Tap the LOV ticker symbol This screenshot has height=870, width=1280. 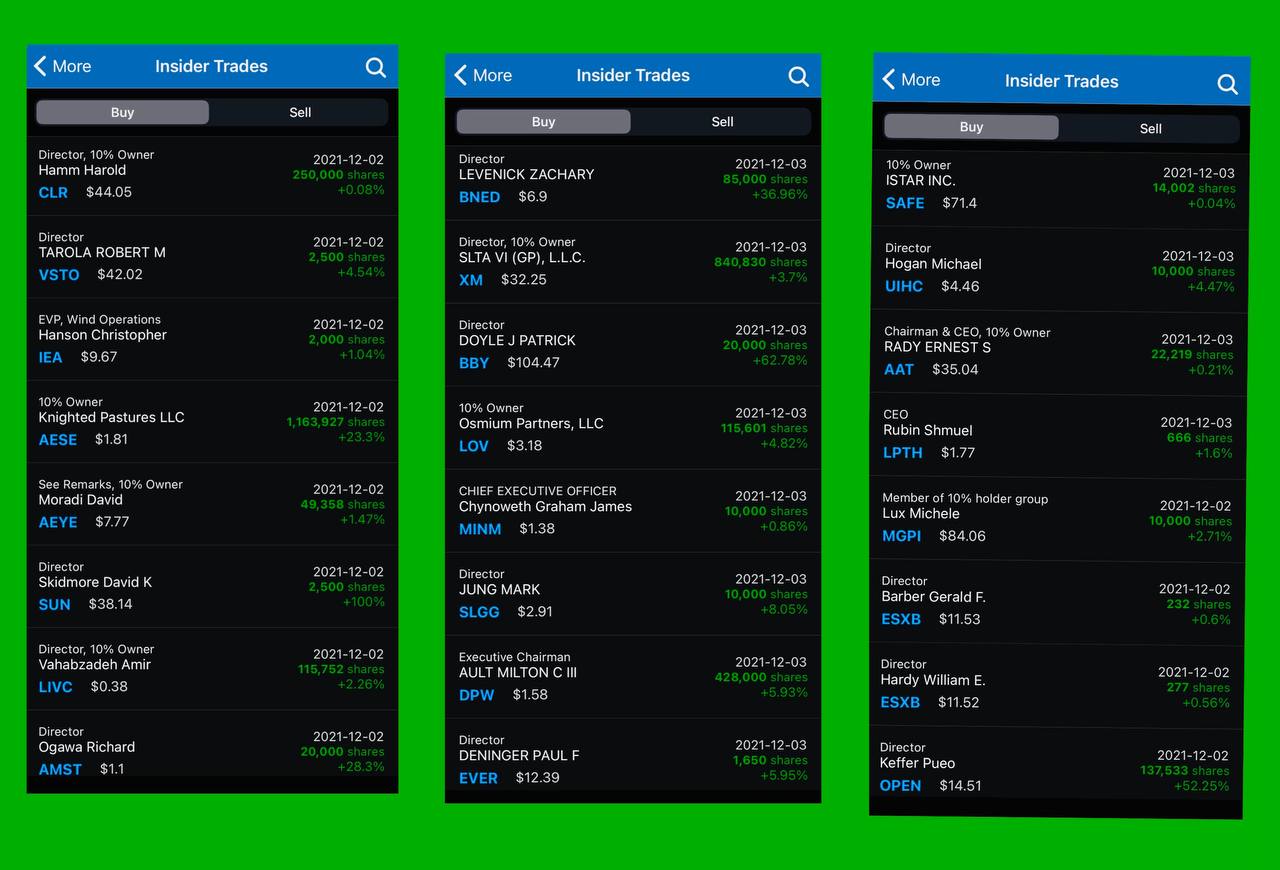[474, 446]
